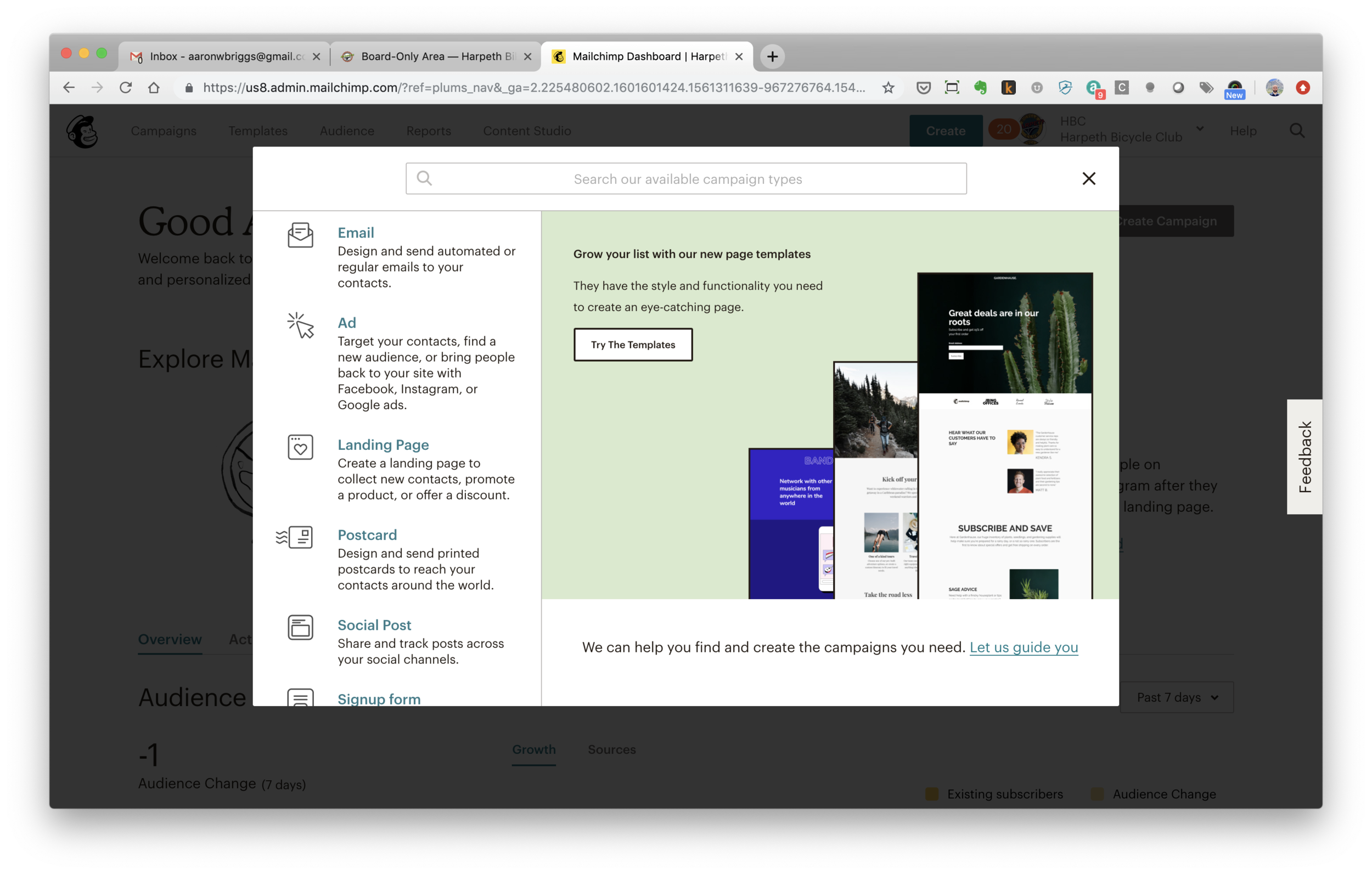The height and width of the screenshot is (874, 1372).
Task: Click Try The Templates button
Action: [x=633, y=344]
